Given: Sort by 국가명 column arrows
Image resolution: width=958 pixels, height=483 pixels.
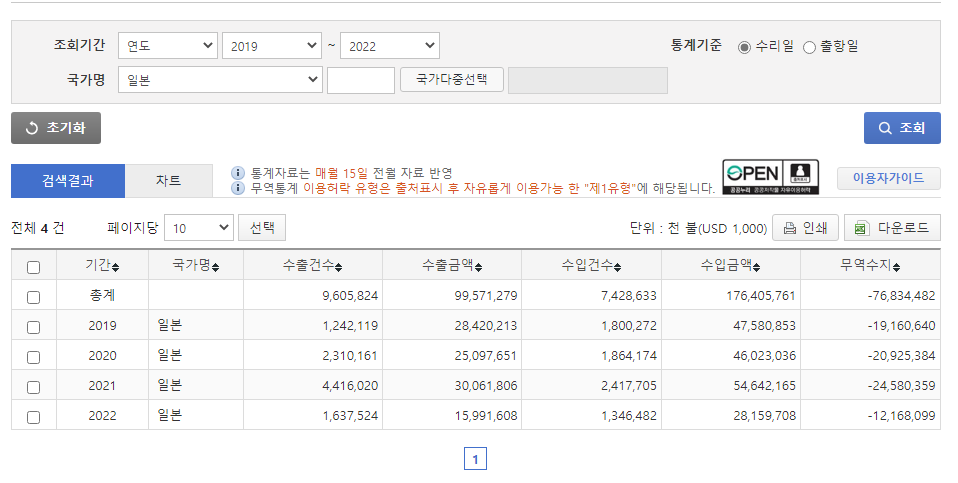Looking at the screenshot, I should coord(216,267).
